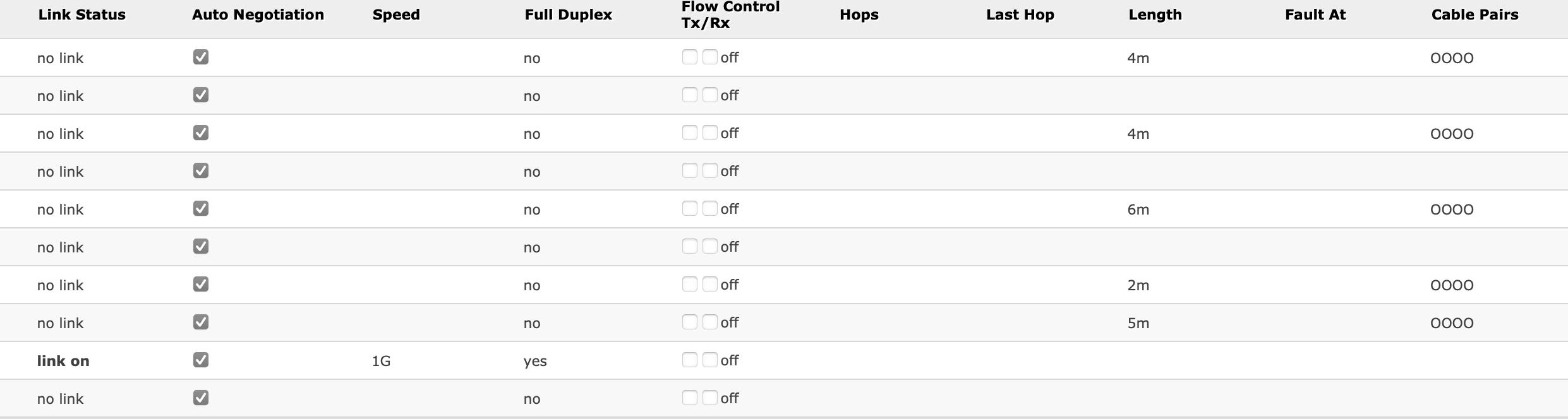
Task: Click the Flow Control Tx/Rx header
Action: pos(730,15)
